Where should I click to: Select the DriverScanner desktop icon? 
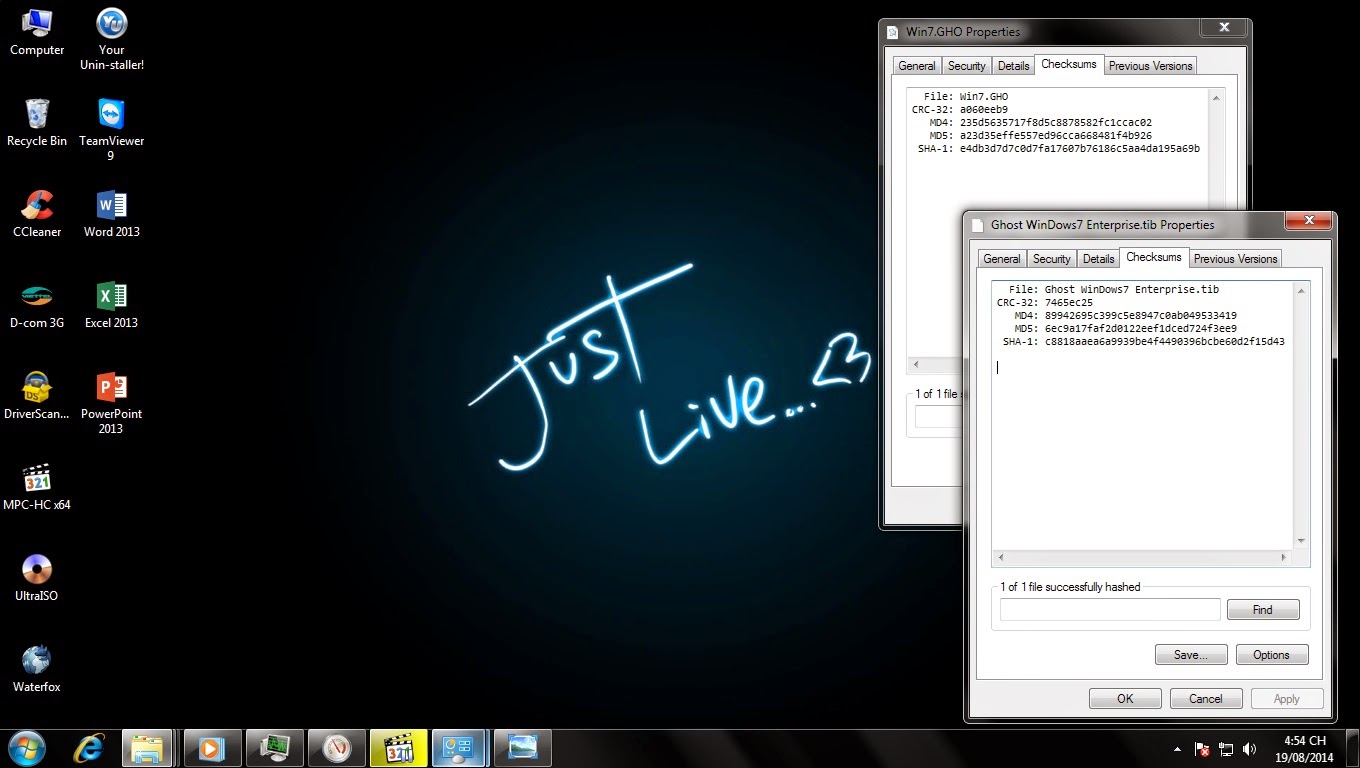(x=37, y=395)
